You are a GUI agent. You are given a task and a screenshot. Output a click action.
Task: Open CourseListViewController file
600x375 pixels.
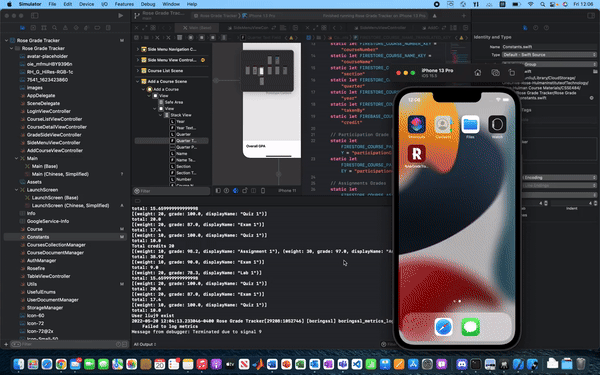coord(54,119)
